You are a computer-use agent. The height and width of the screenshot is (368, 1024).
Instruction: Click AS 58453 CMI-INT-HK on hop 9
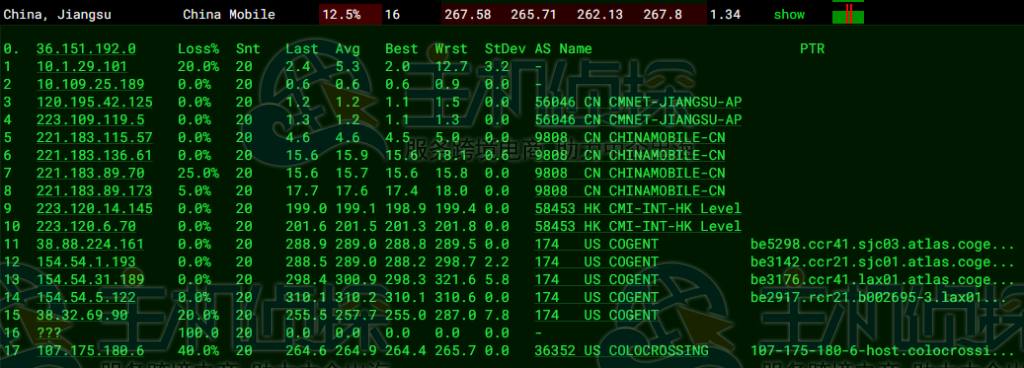click(638, 209)
